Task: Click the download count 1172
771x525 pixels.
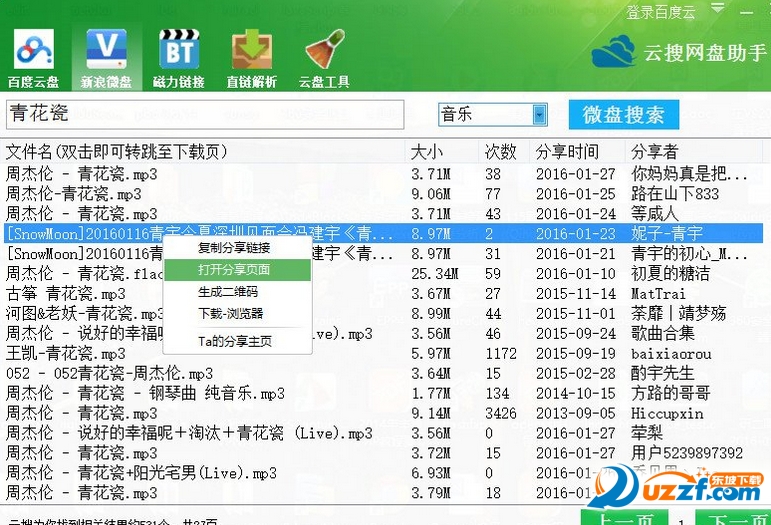Action: pyautogui.click(x=501, y=353)
